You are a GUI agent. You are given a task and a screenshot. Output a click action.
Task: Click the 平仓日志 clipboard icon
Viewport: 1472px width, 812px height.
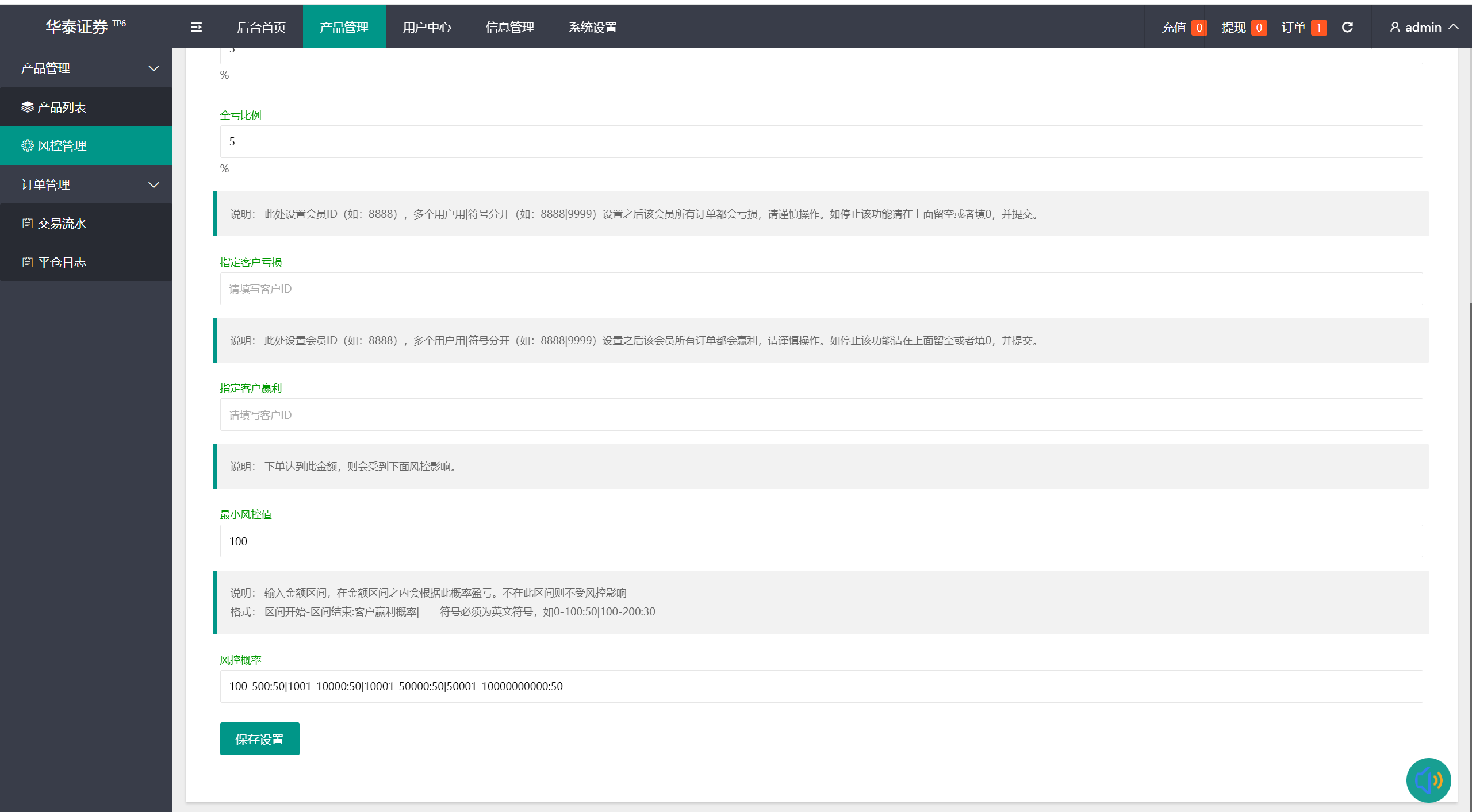coord(27,262)
